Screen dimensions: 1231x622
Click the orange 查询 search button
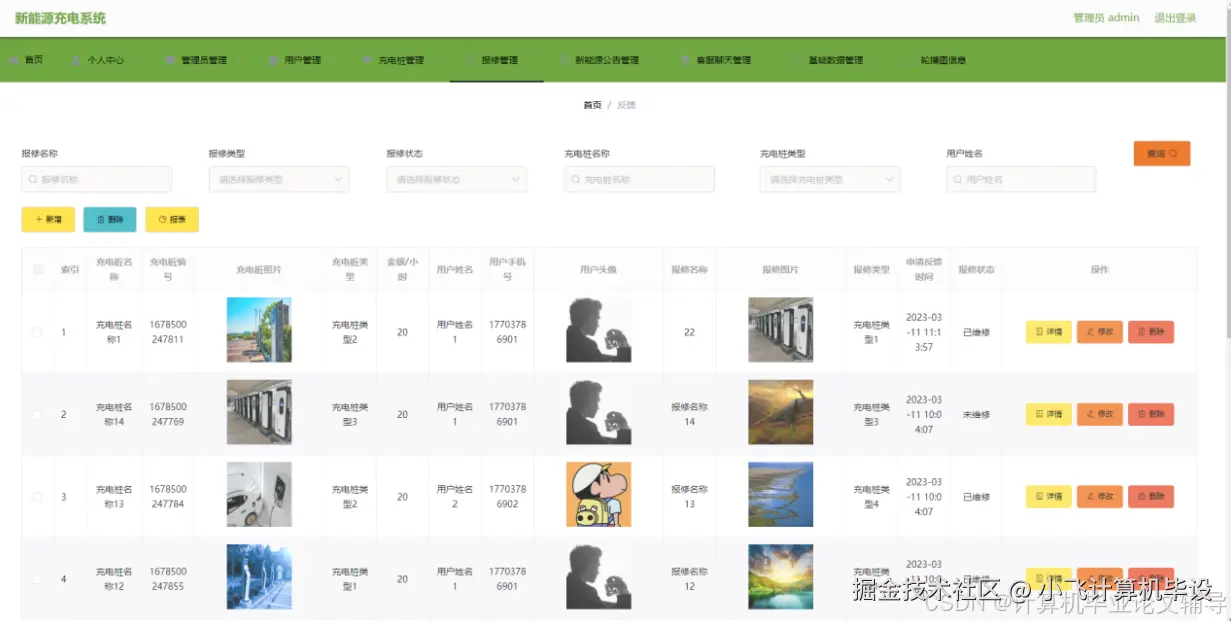coord(1161,154)
